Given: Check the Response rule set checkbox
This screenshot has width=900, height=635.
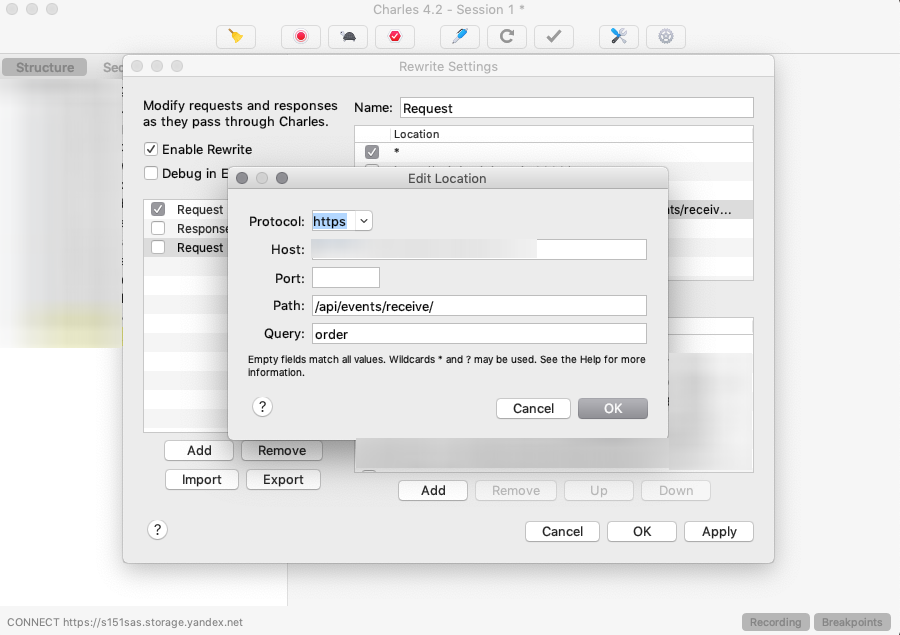Looking at the screenshot, I should pos(158,228).
